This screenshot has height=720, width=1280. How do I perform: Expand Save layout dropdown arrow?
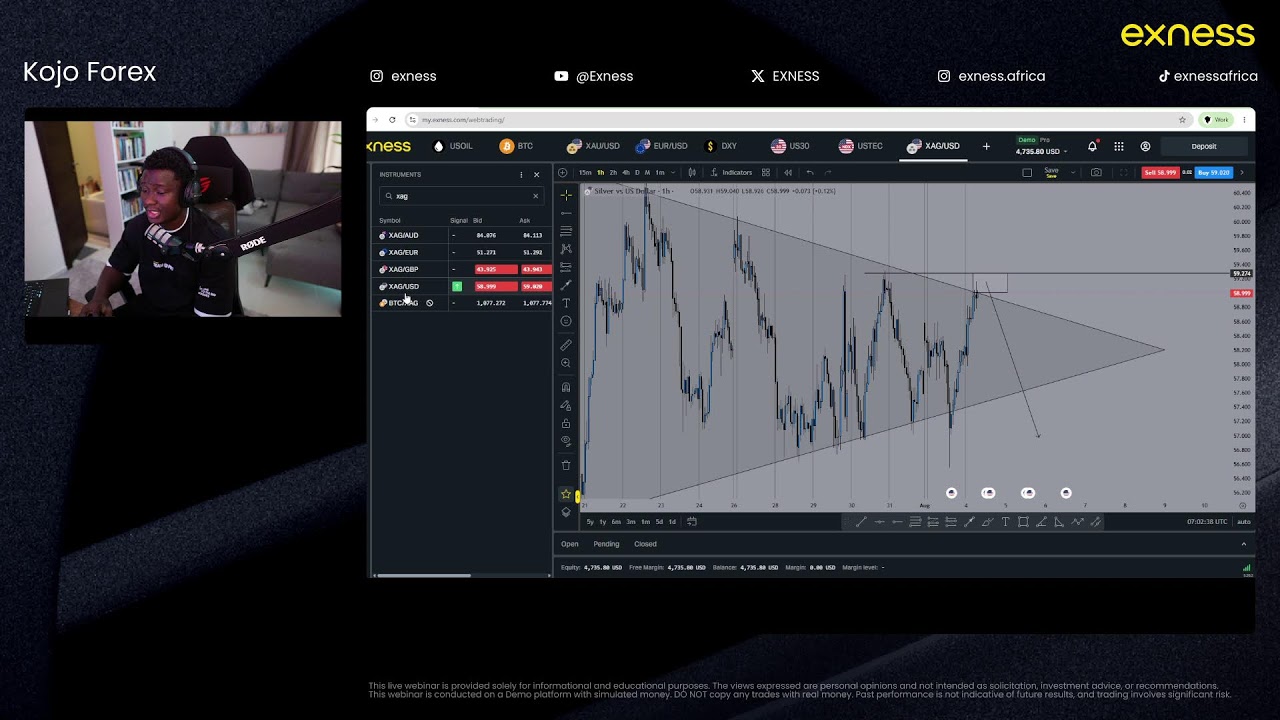pos(1073,172)
